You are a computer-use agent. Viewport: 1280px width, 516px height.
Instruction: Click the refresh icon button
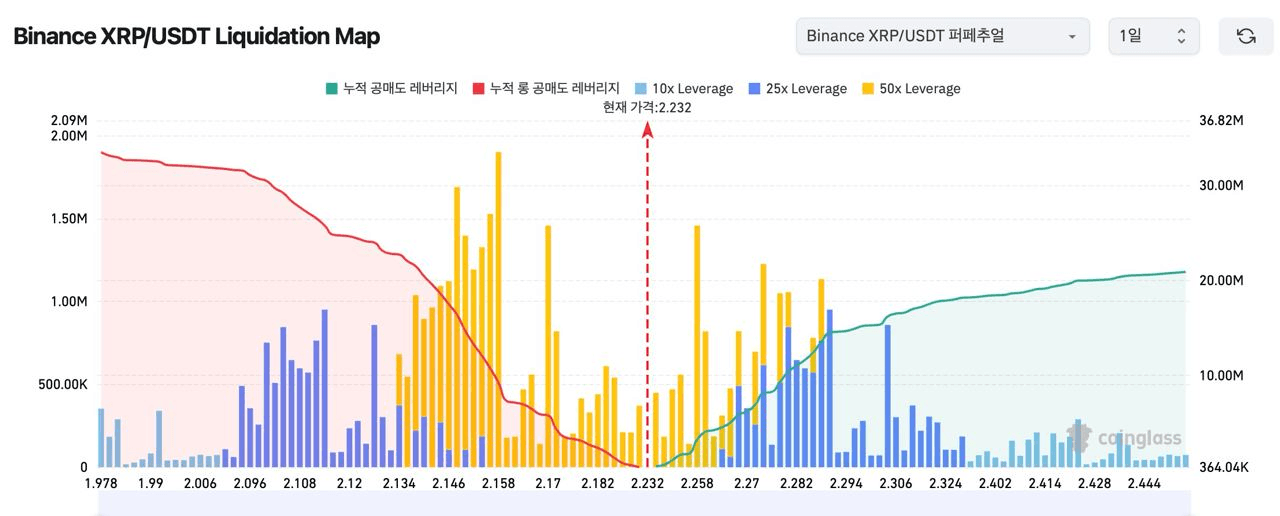tap(1245, 36)
